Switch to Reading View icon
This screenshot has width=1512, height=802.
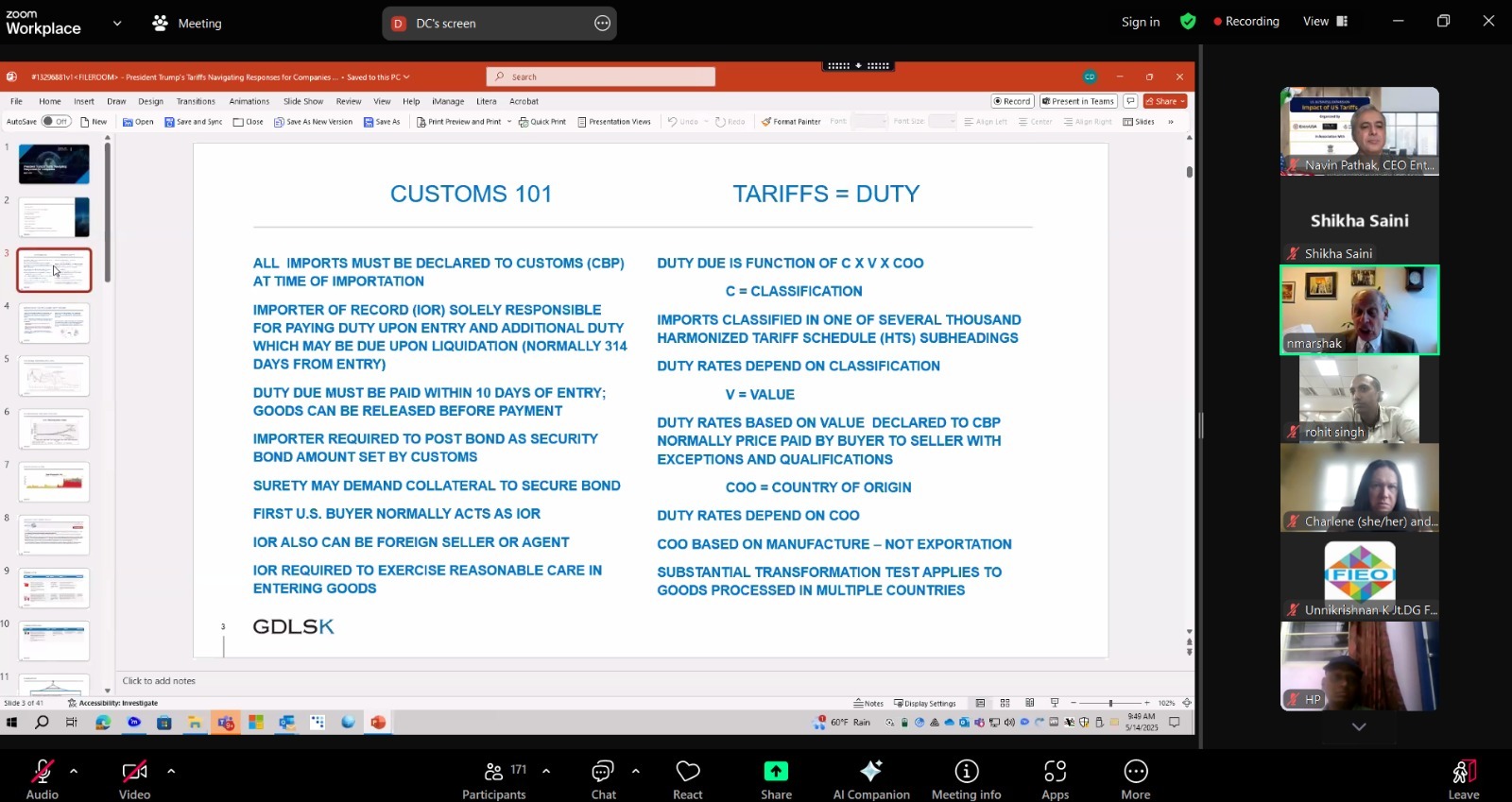[x=1029, y=703]
